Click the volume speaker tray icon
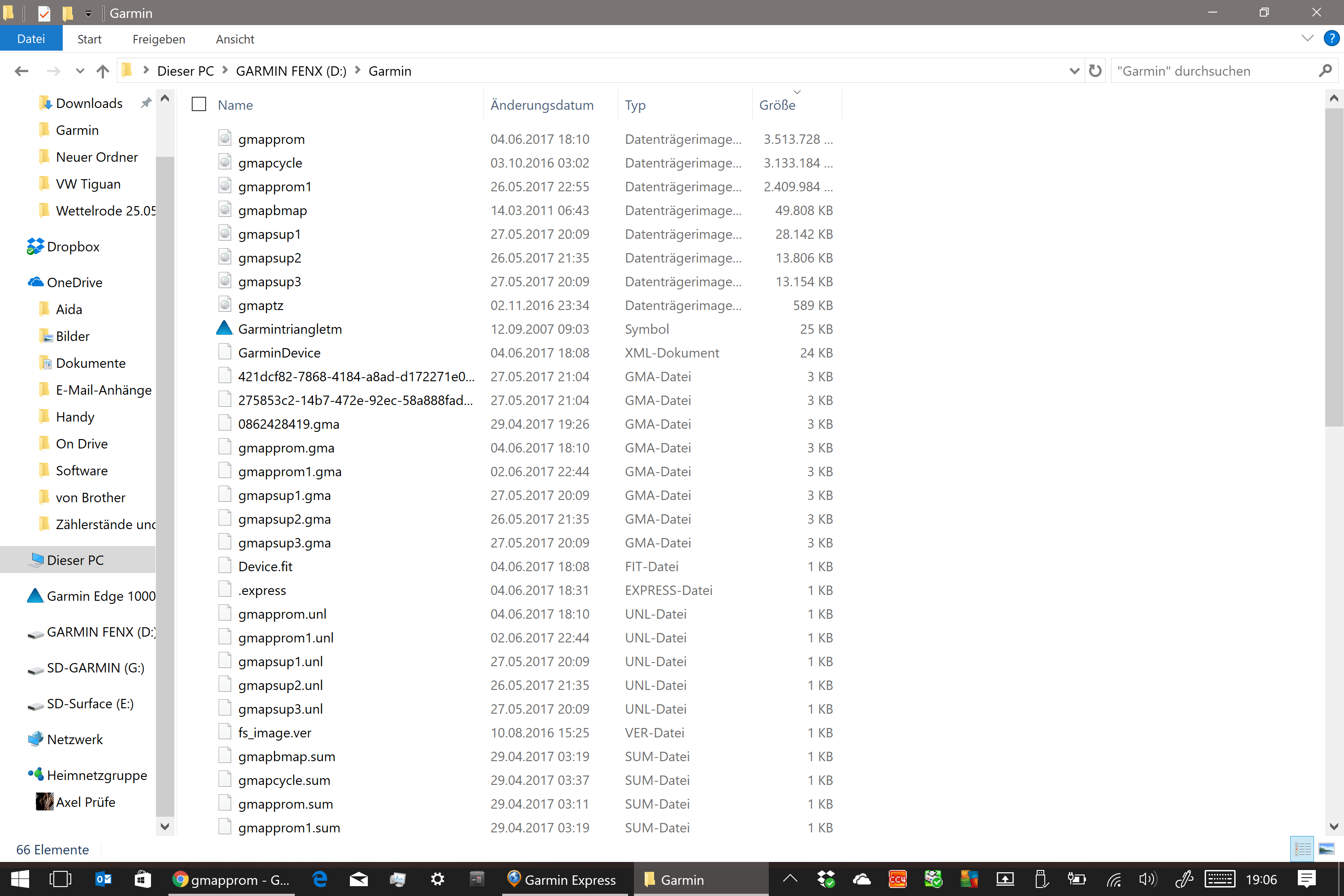 (x=1147, y=879)
